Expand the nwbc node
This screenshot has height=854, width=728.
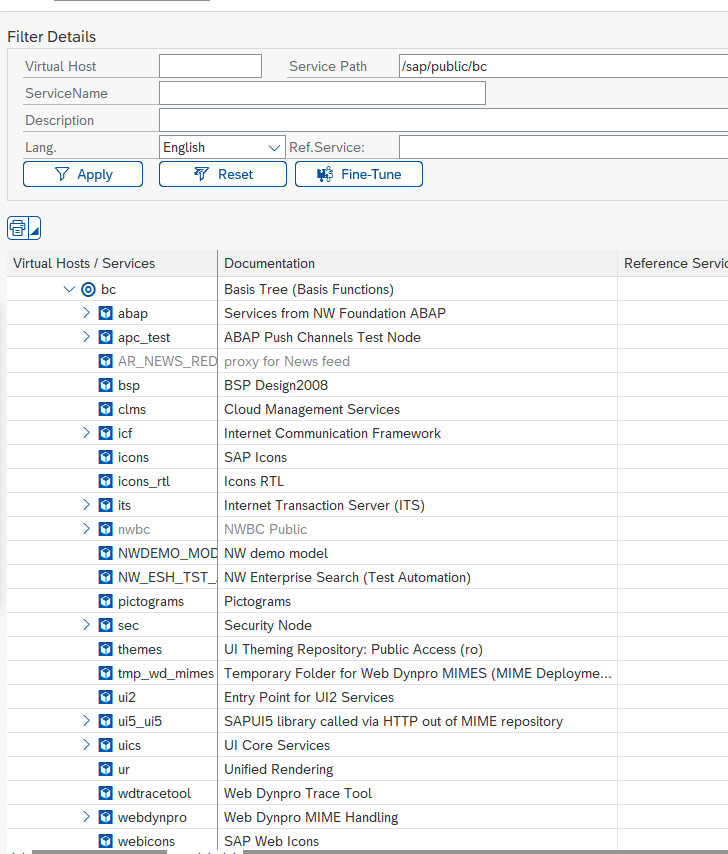pos(86,528)
